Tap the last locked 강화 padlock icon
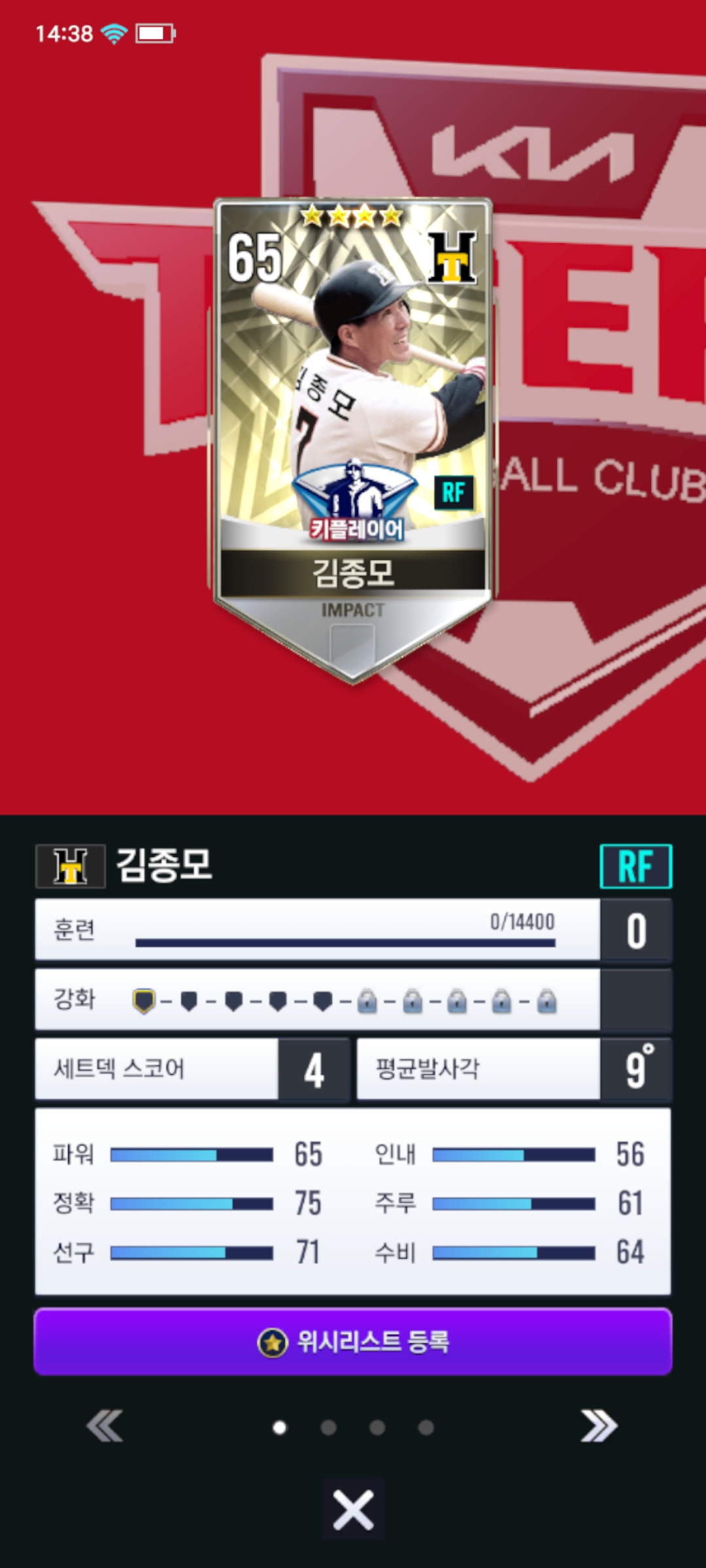 (546, 1001)
